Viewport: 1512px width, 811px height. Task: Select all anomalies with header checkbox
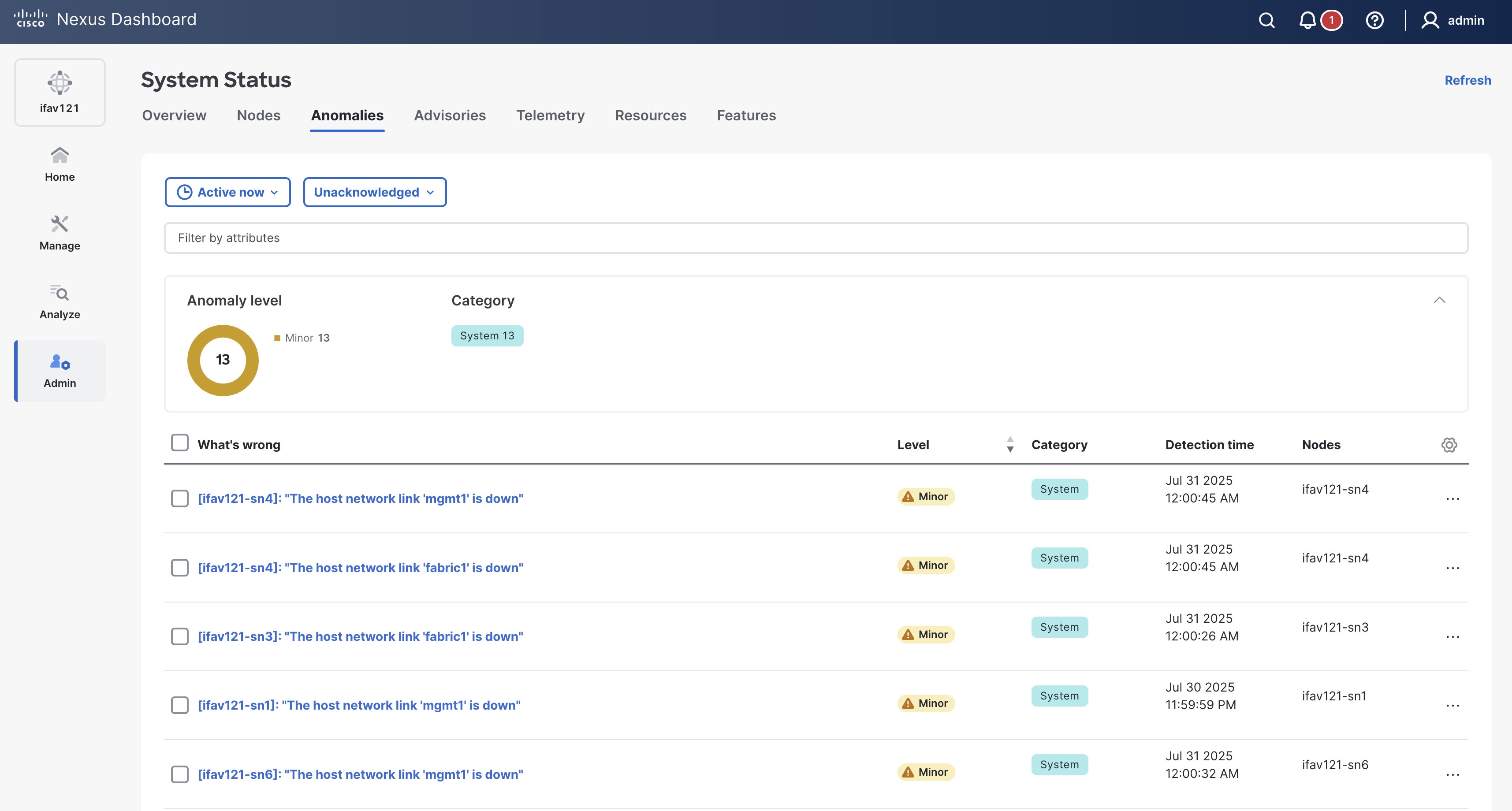coord(179,443)
